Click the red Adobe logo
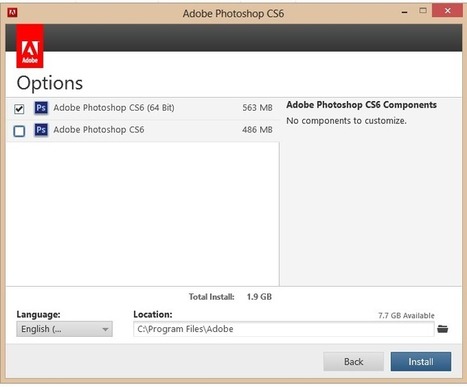 (30, 46)
